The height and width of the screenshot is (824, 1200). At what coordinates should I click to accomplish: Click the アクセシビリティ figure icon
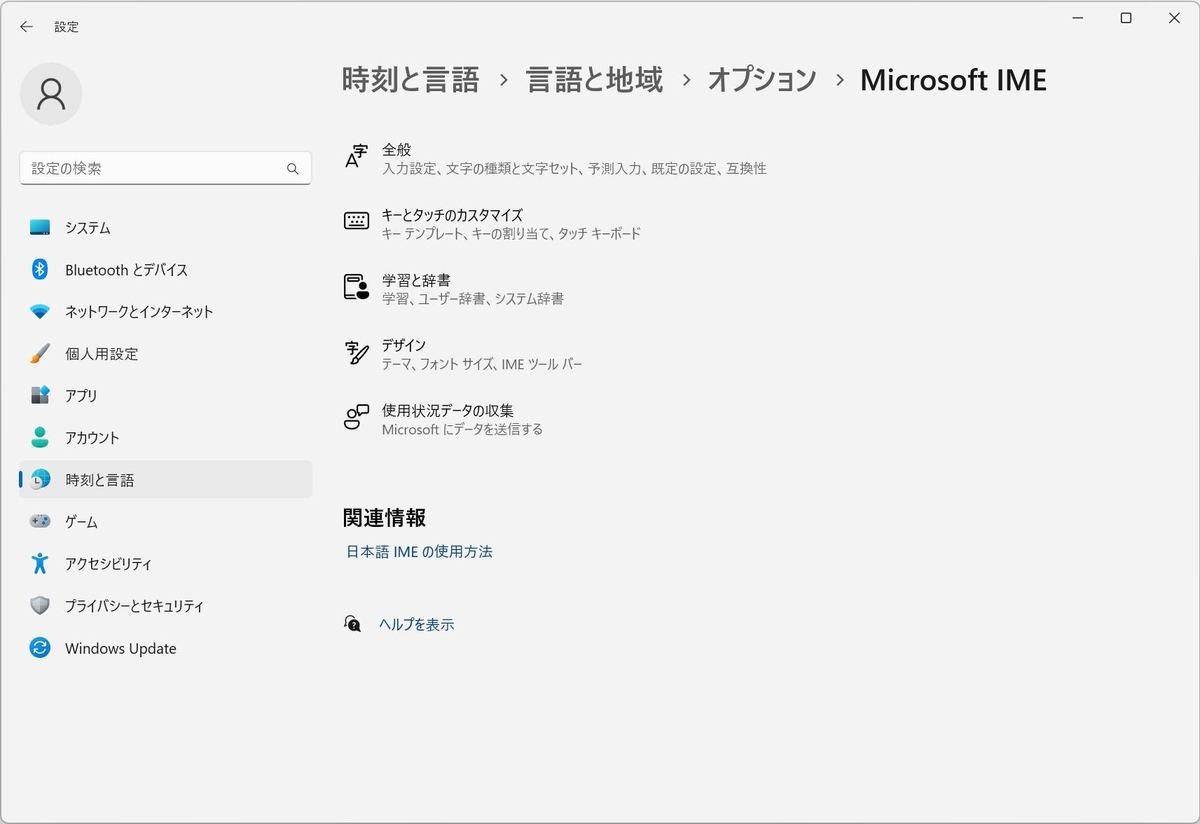pyautogui.click(x=40, y=564)
